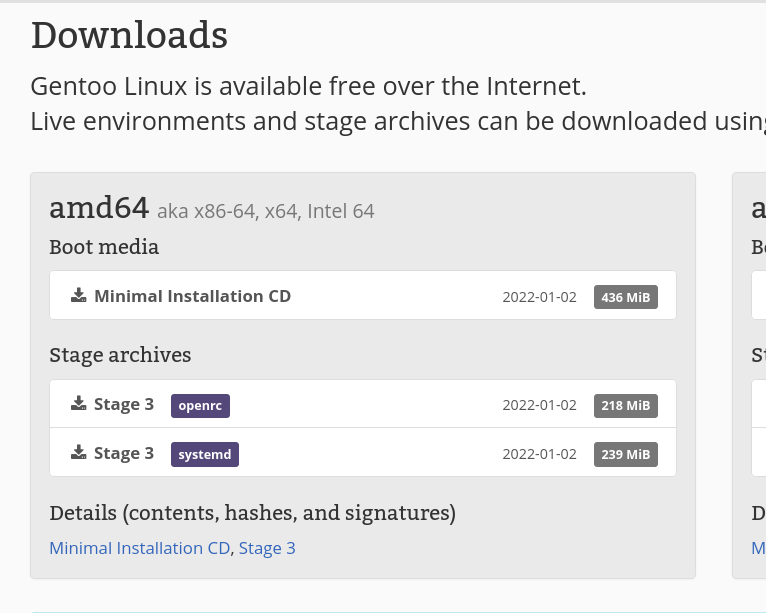Click the 2022-01-02 date on the systemd row
766x613 pixels.
point(539,454)
